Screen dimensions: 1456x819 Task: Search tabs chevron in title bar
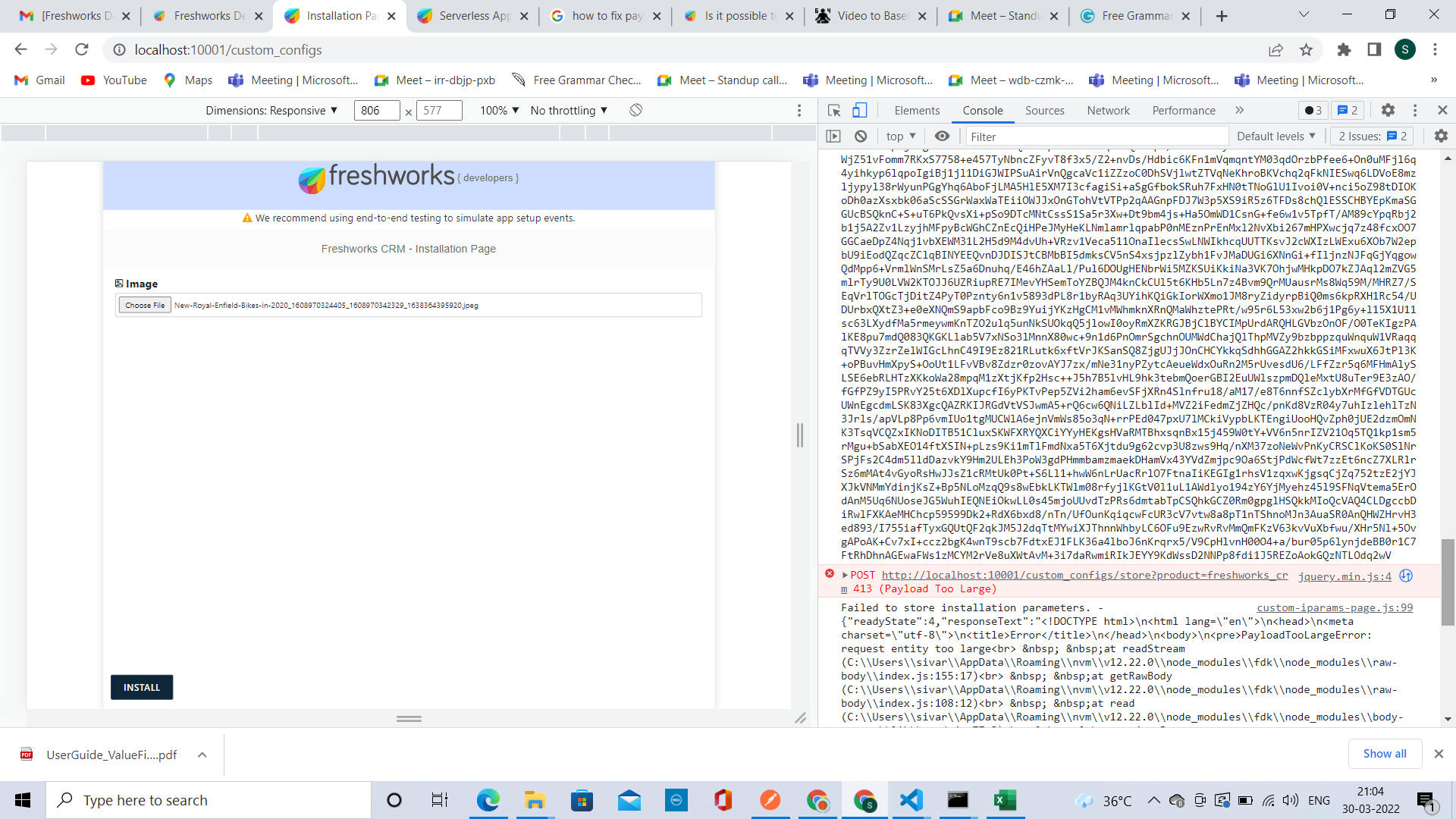point(1304,14)
